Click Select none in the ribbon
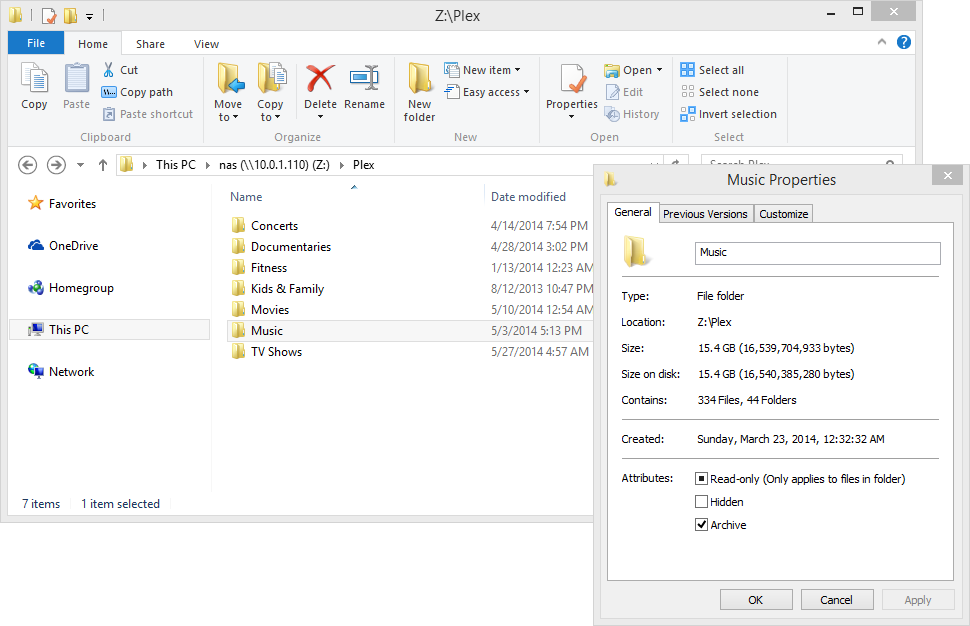The height and width of the screenshot is (626, 970). 719,92
